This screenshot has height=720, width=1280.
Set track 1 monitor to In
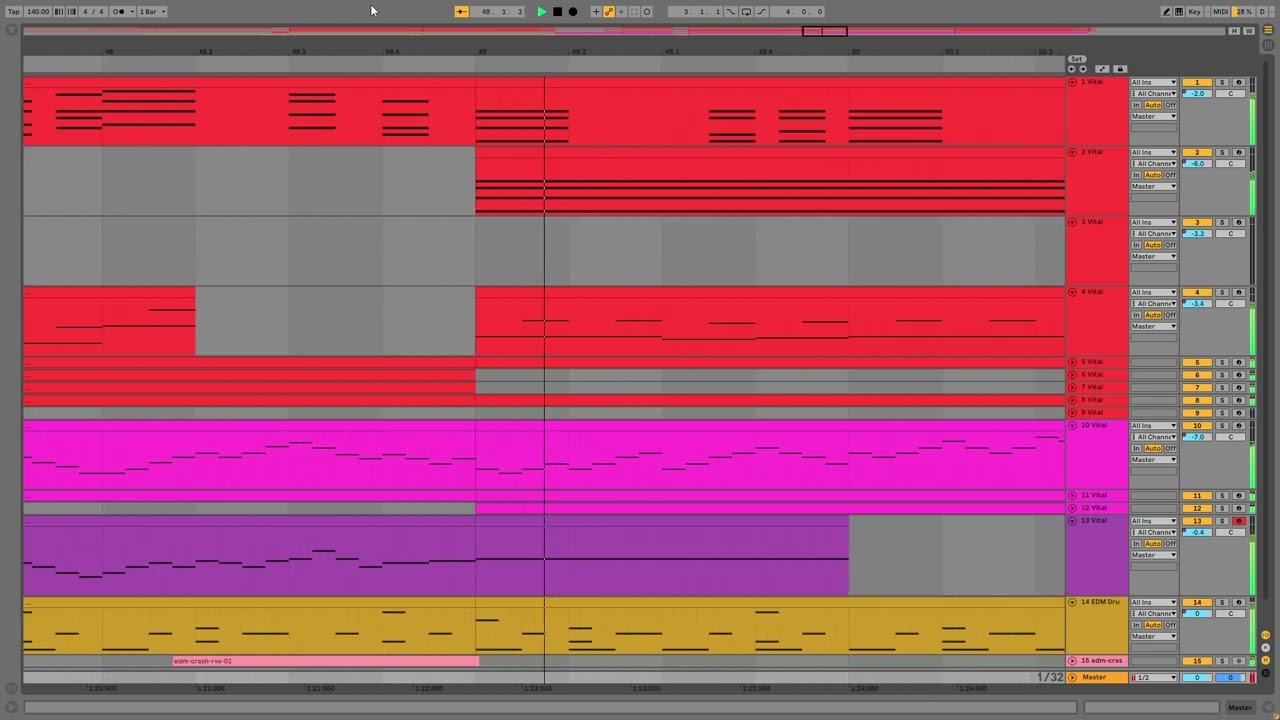click(x=1137, y=105)
